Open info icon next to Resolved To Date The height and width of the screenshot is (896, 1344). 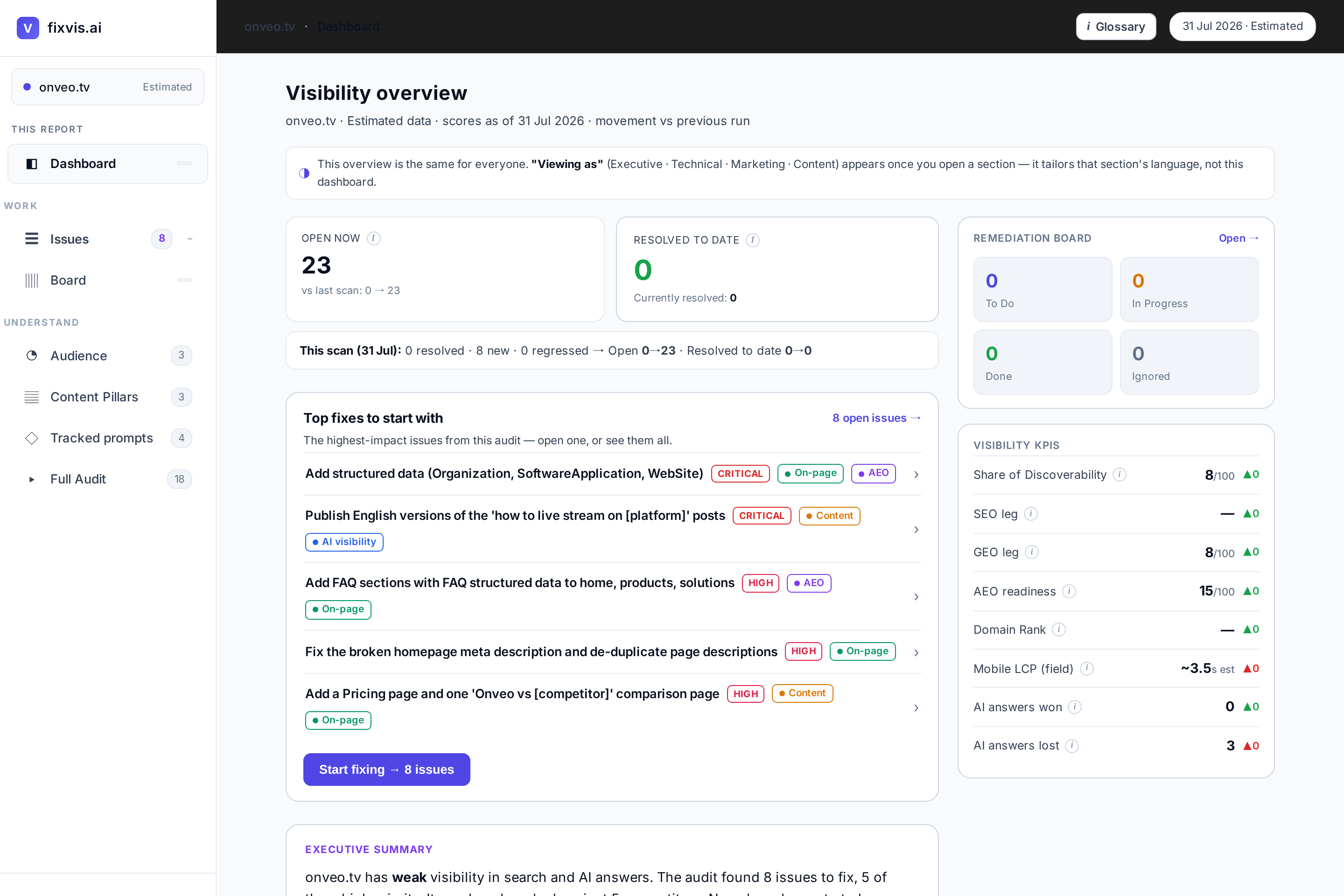coord(753,240)
